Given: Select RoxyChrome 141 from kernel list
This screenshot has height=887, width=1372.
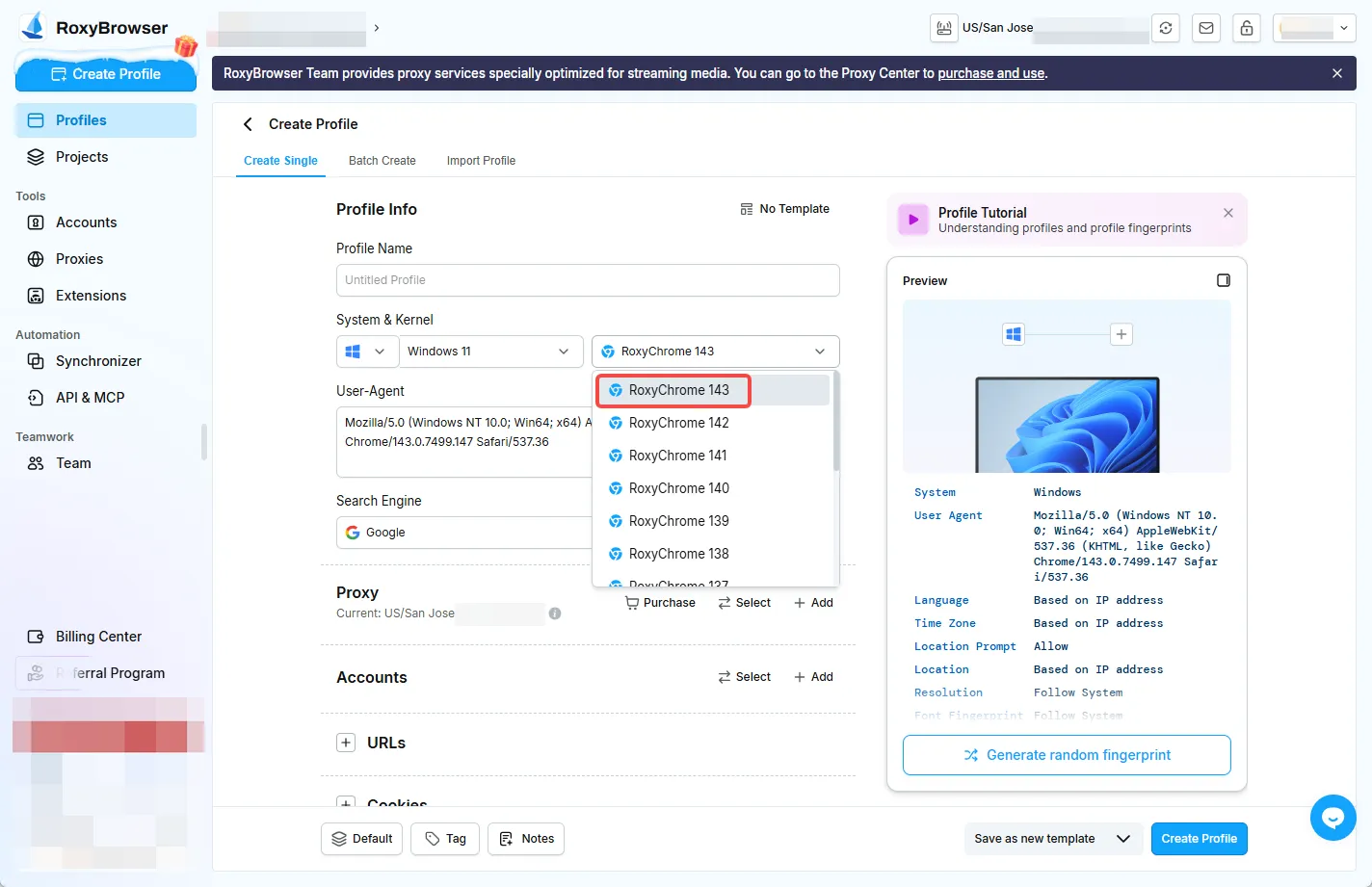Looking at the screenshot, I should [678, 456].
